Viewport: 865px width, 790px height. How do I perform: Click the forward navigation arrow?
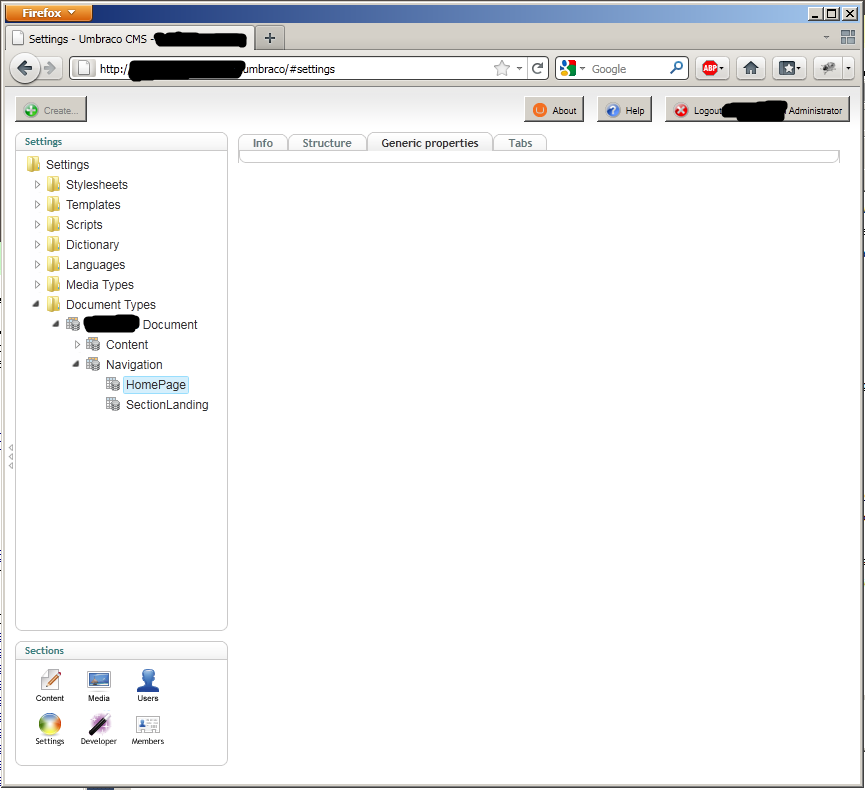[x=50, y=68]
